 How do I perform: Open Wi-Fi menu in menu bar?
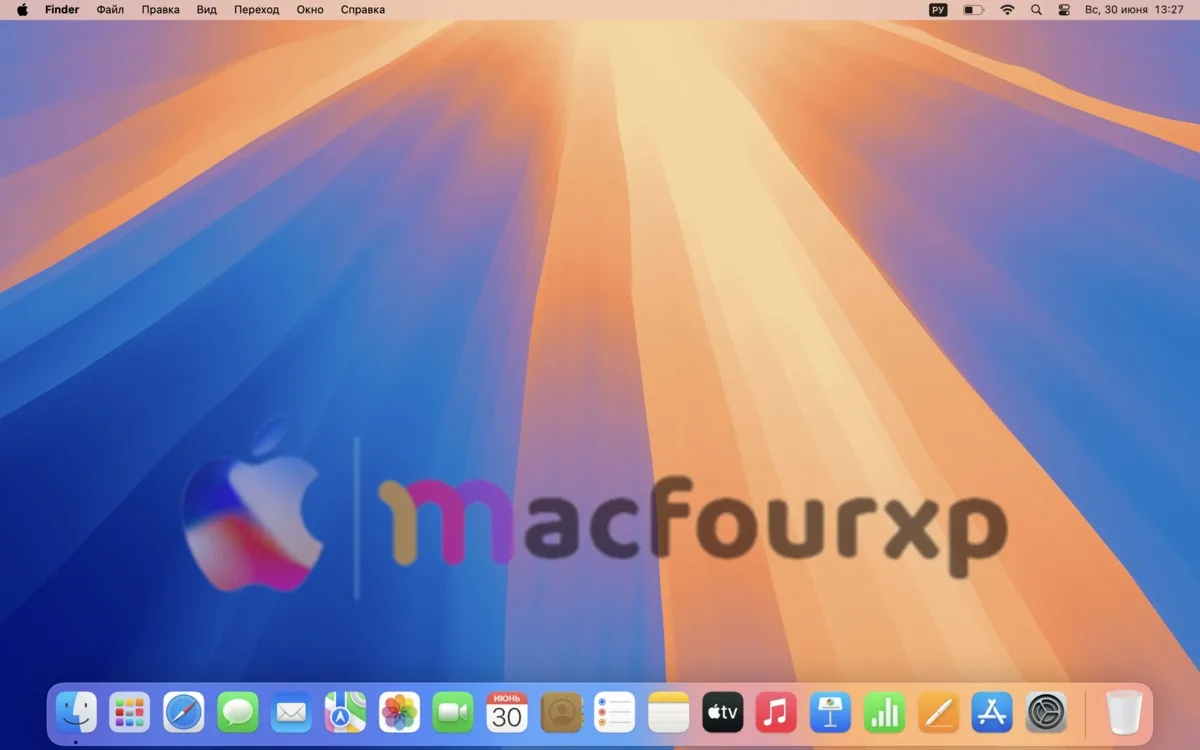click(1007, 10)
